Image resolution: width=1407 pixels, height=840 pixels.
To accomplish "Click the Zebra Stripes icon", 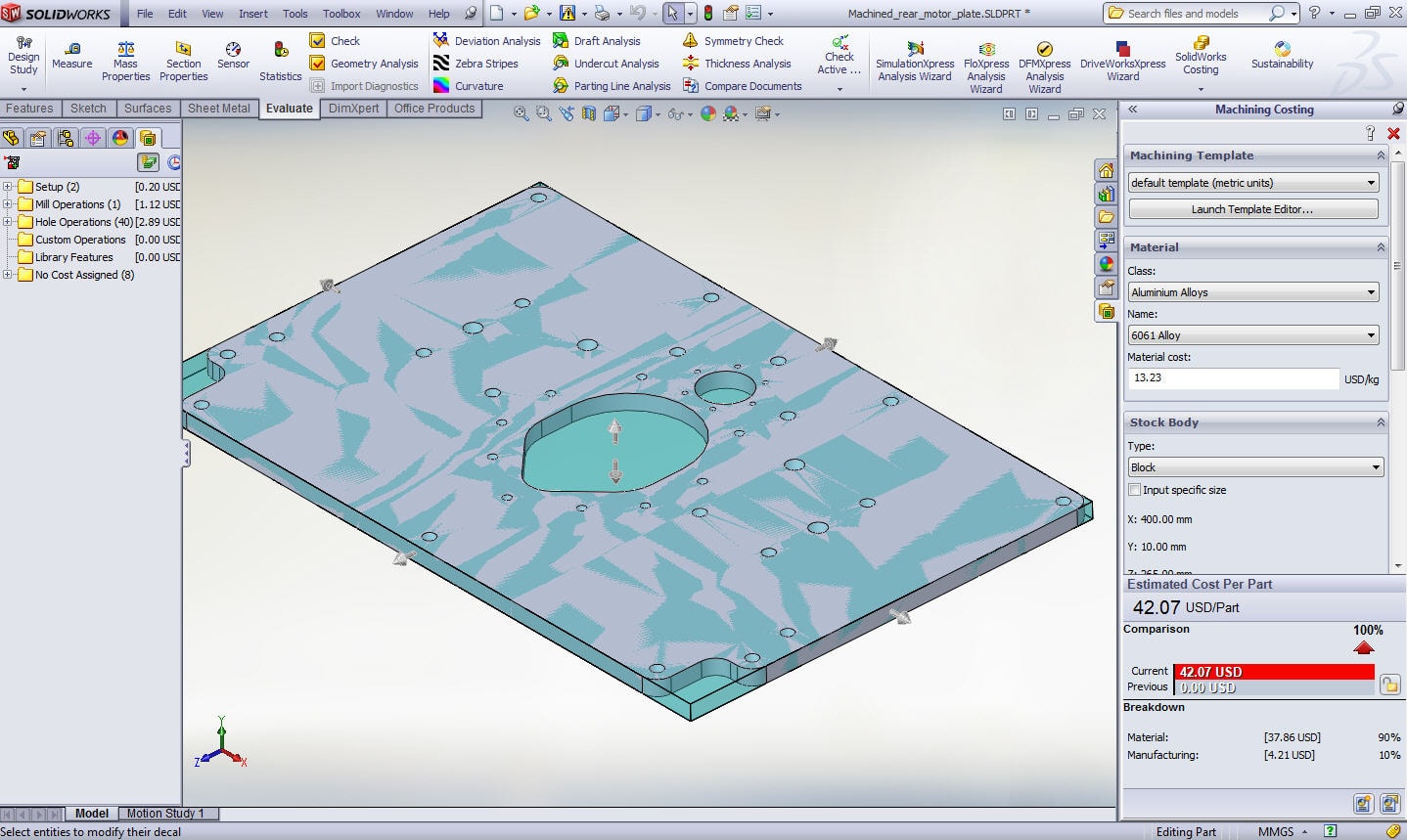I will (442, 64).
